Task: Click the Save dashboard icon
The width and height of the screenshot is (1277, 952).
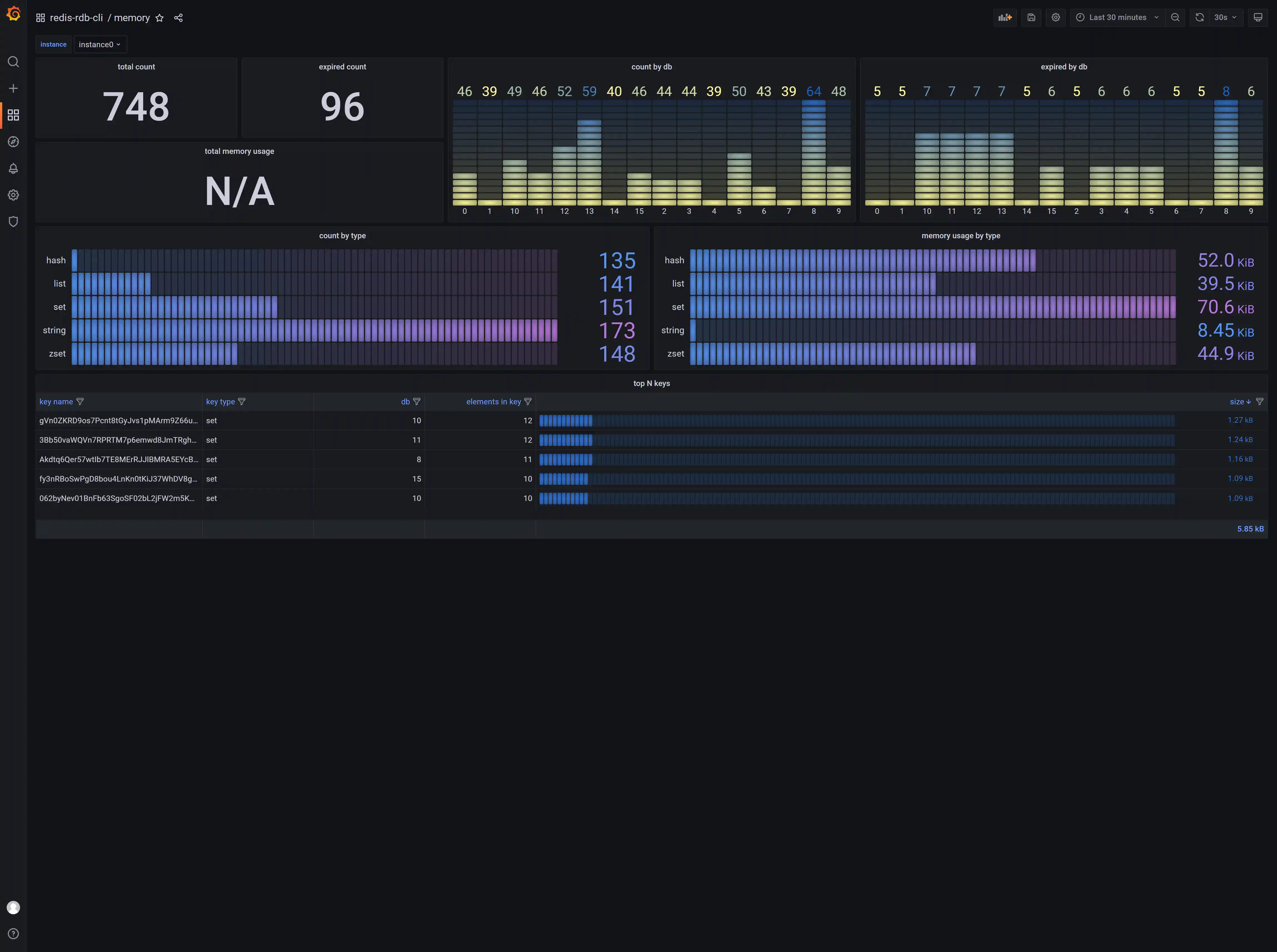Action: 1031,17
